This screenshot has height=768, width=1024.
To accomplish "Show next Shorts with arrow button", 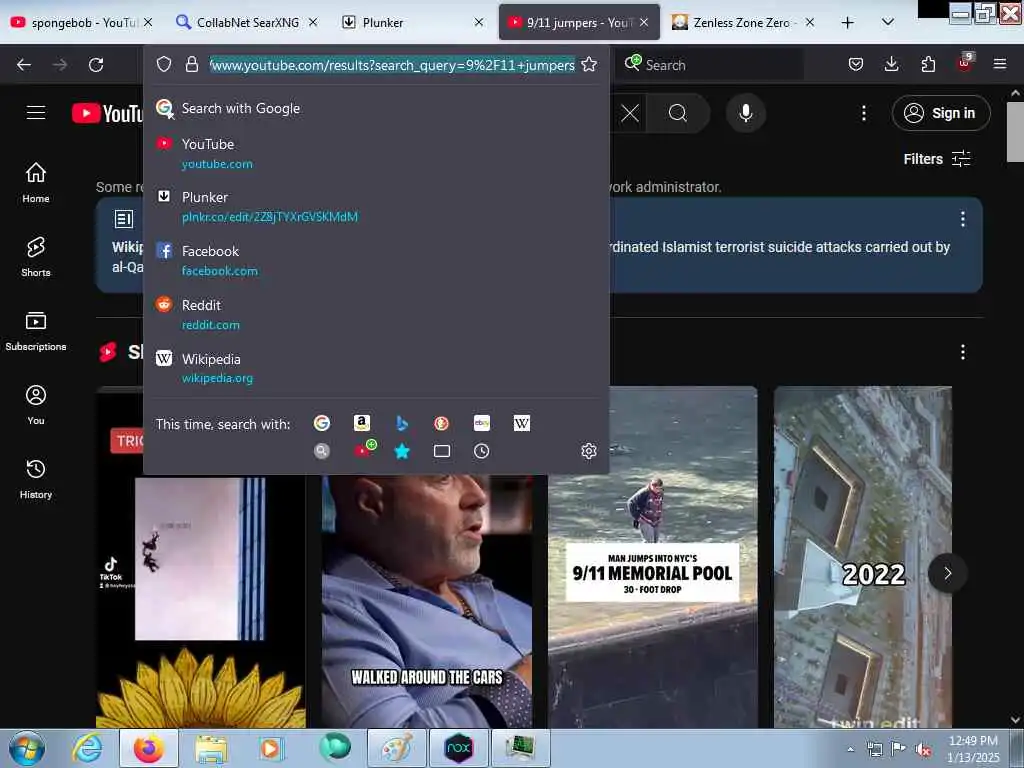I will coord(947,573).
